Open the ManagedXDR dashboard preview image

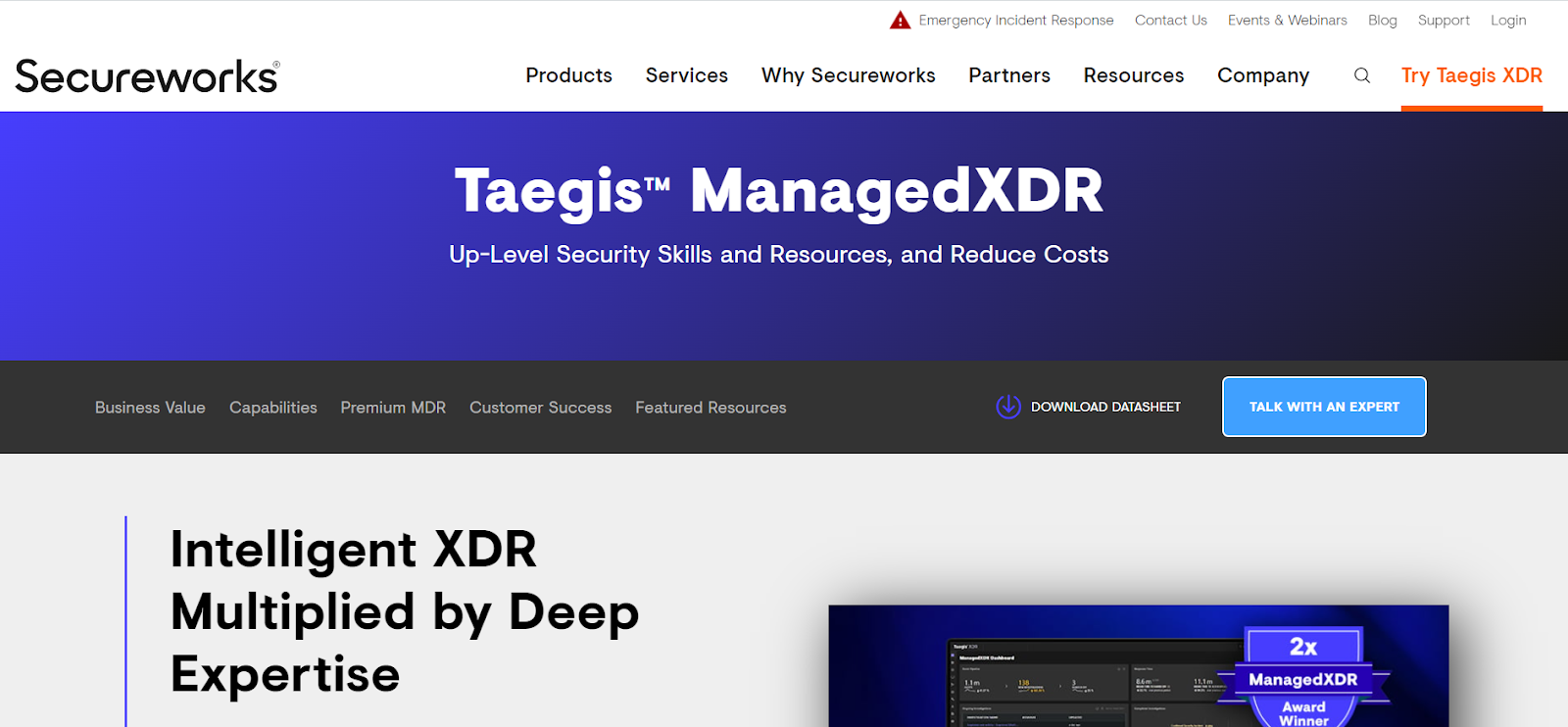click(1138, 666)
